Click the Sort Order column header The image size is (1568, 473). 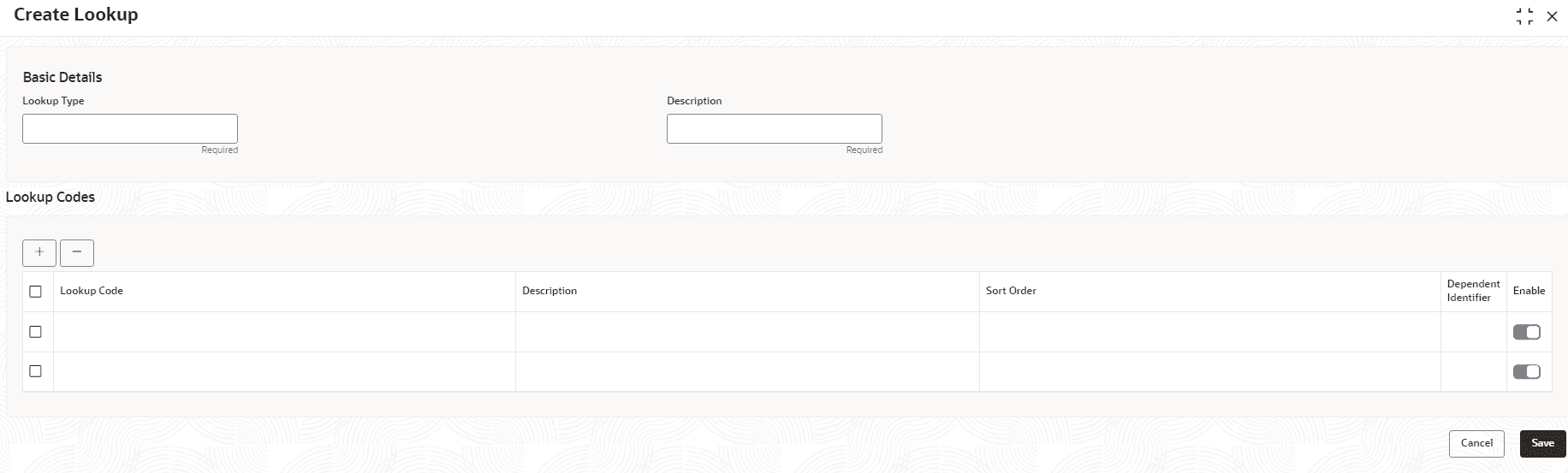pyautogui.click(x=1011, y=291)
